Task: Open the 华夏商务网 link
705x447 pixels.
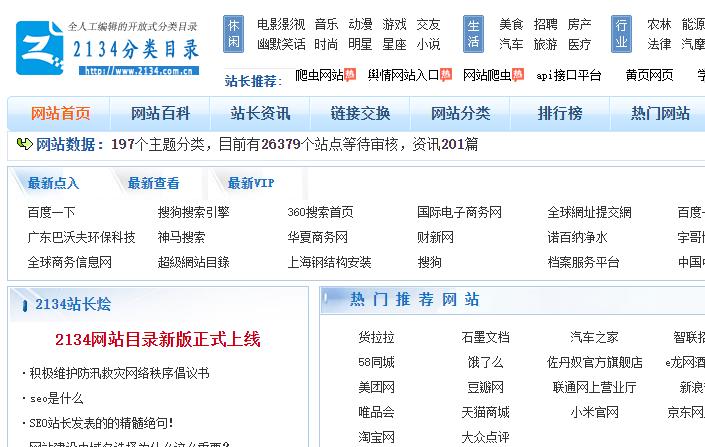Action: click(x=317, y=237)
